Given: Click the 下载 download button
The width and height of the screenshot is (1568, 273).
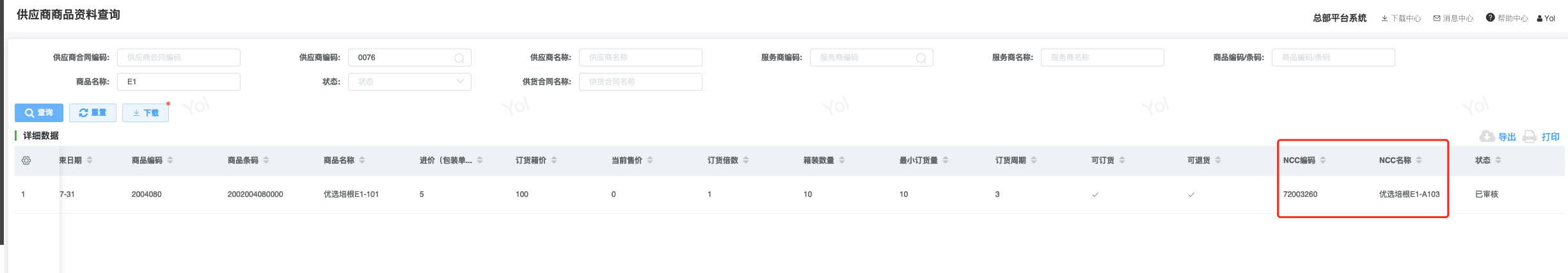Looking at the screenshot, I should click(145, 113).
